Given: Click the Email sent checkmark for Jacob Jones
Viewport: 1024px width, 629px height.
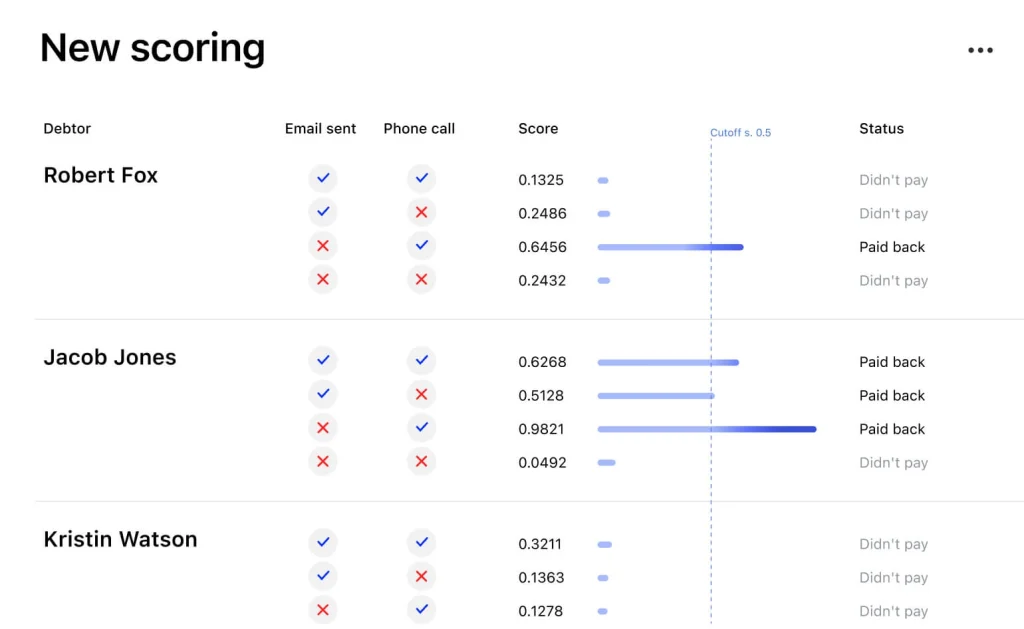Looking at the screenshot, I should pyautogui.click(x=322, y=361).
